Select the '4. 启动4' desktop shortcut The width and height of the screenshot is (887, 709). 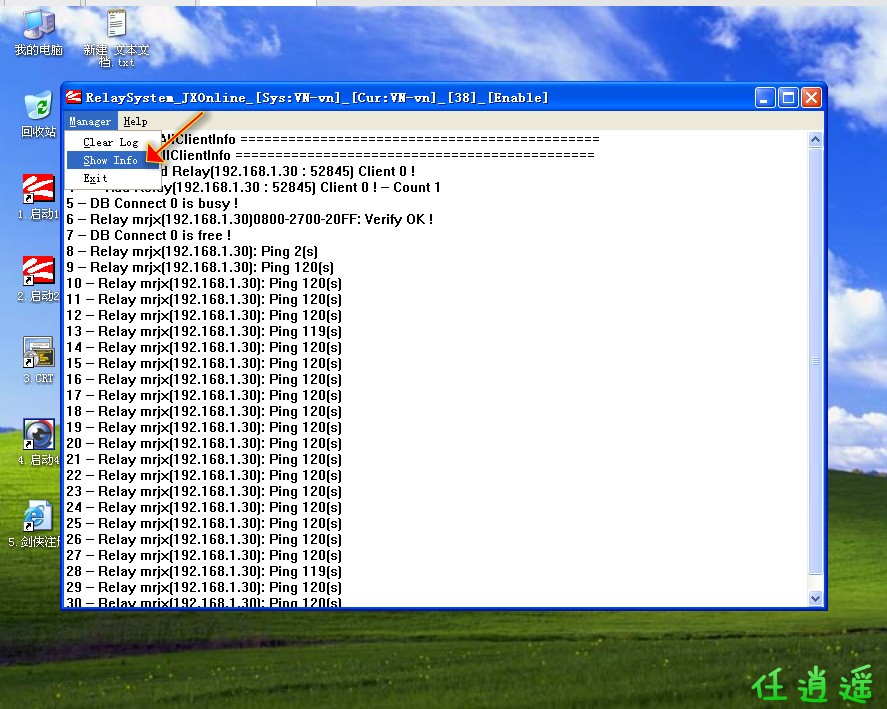click(x=38, y=442)
